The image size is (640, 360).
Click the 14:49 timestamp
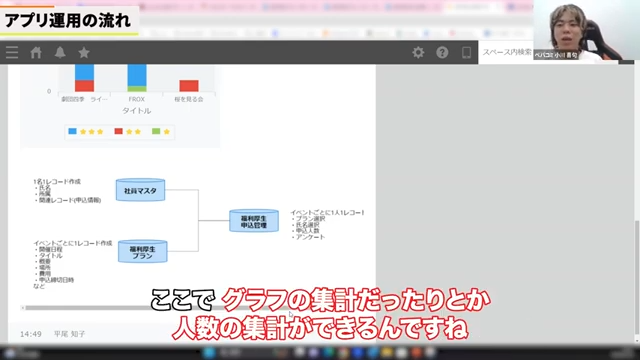click(31, 334)
